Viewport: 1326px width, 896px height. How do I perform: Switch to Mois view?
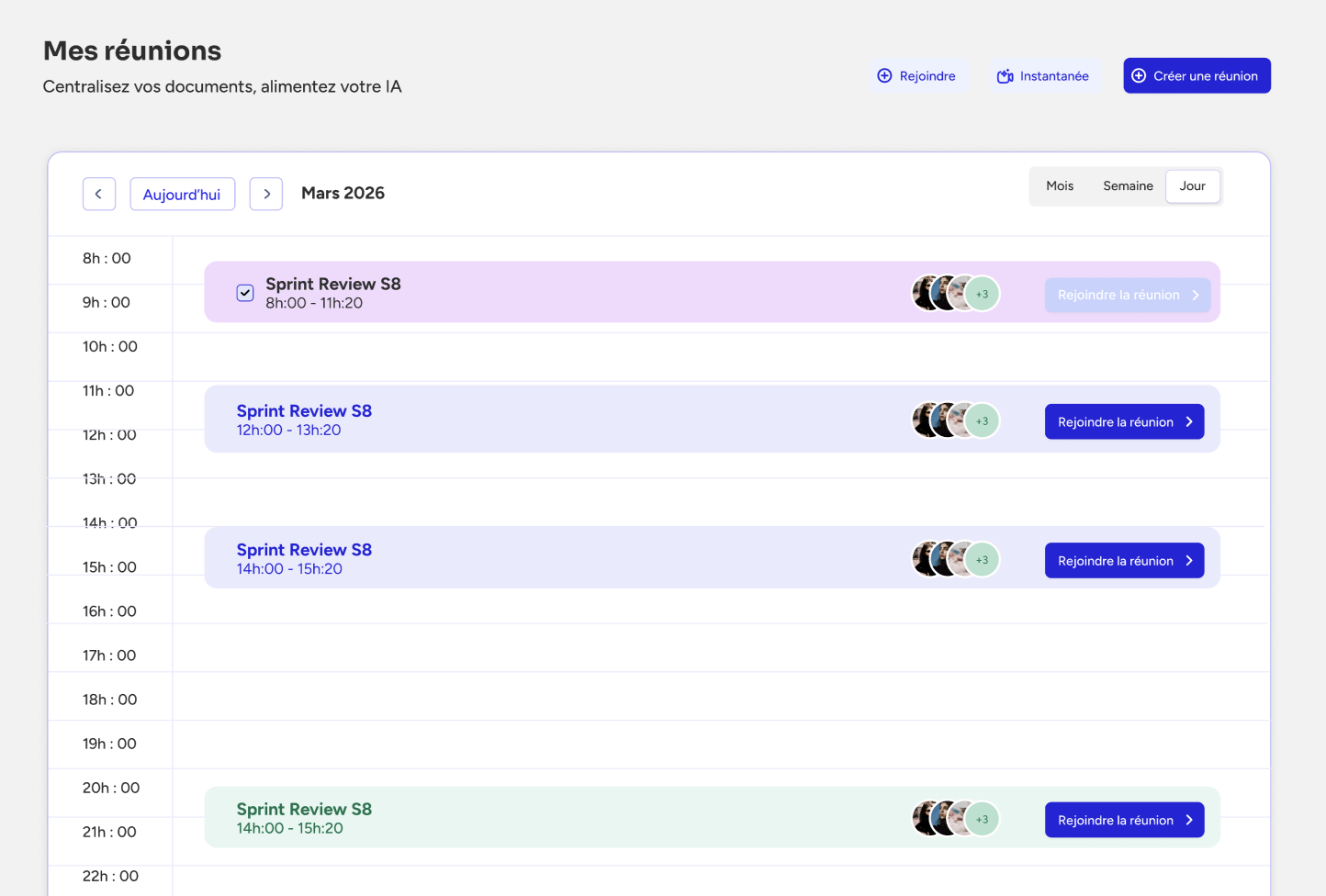(1060, 185)
